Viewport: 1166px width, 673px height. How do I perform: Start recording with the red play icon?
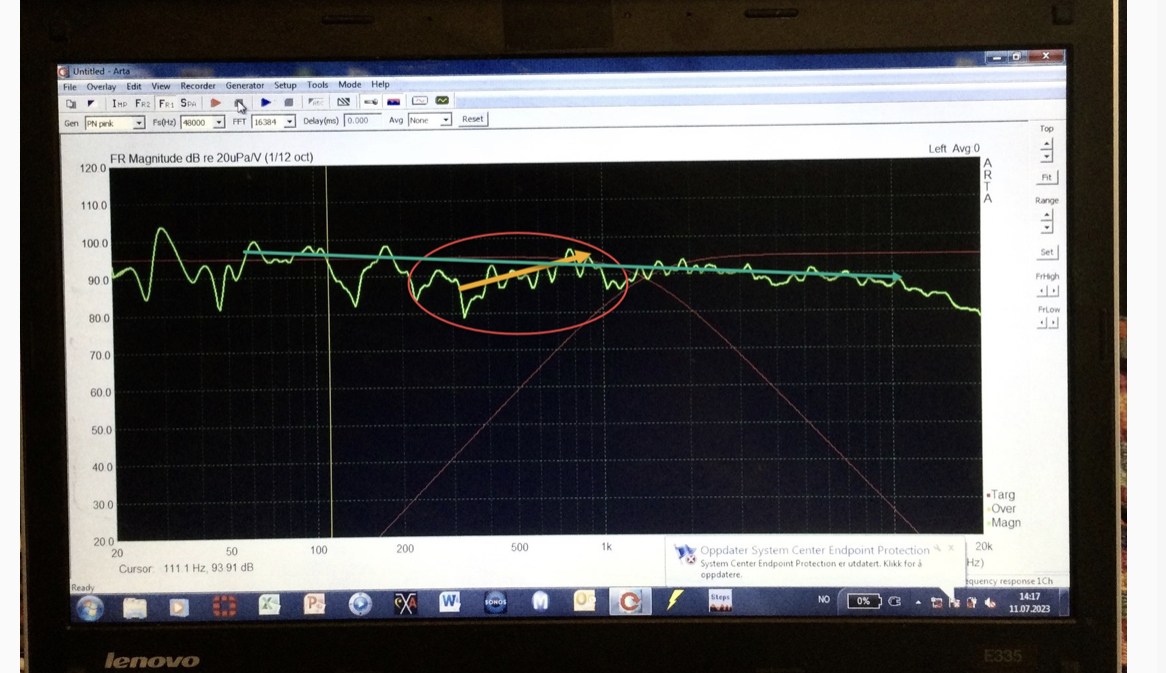tap(216, 103)
